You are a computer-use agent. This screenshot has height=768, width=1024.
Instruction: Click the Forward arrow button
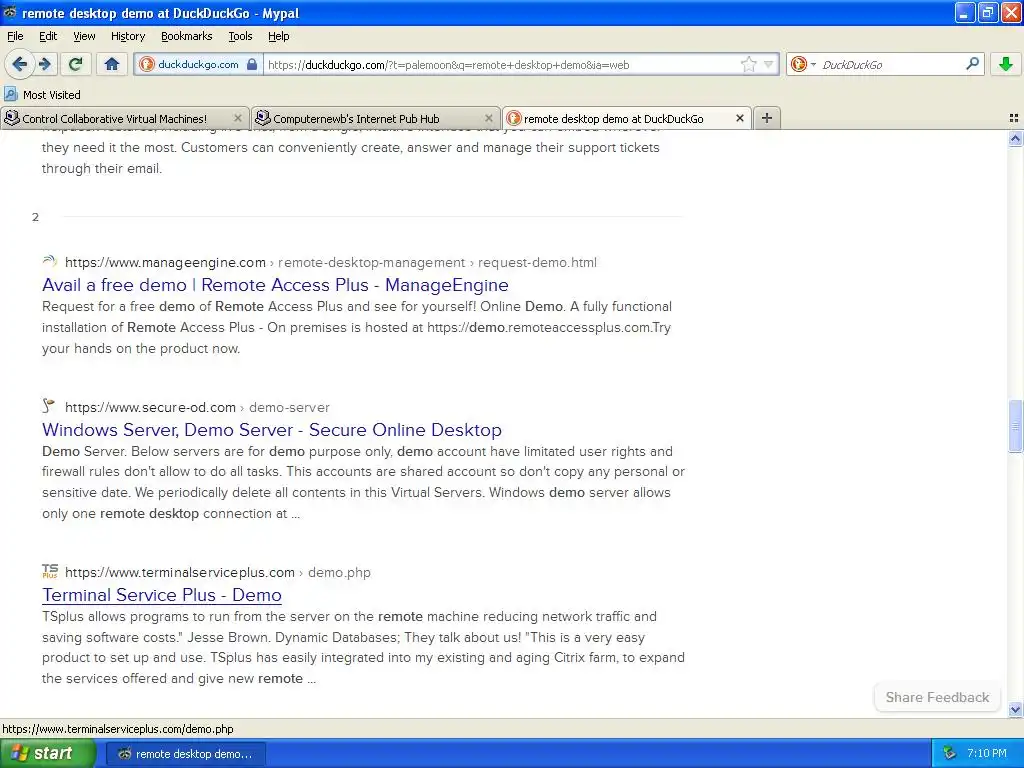(44, 64)
